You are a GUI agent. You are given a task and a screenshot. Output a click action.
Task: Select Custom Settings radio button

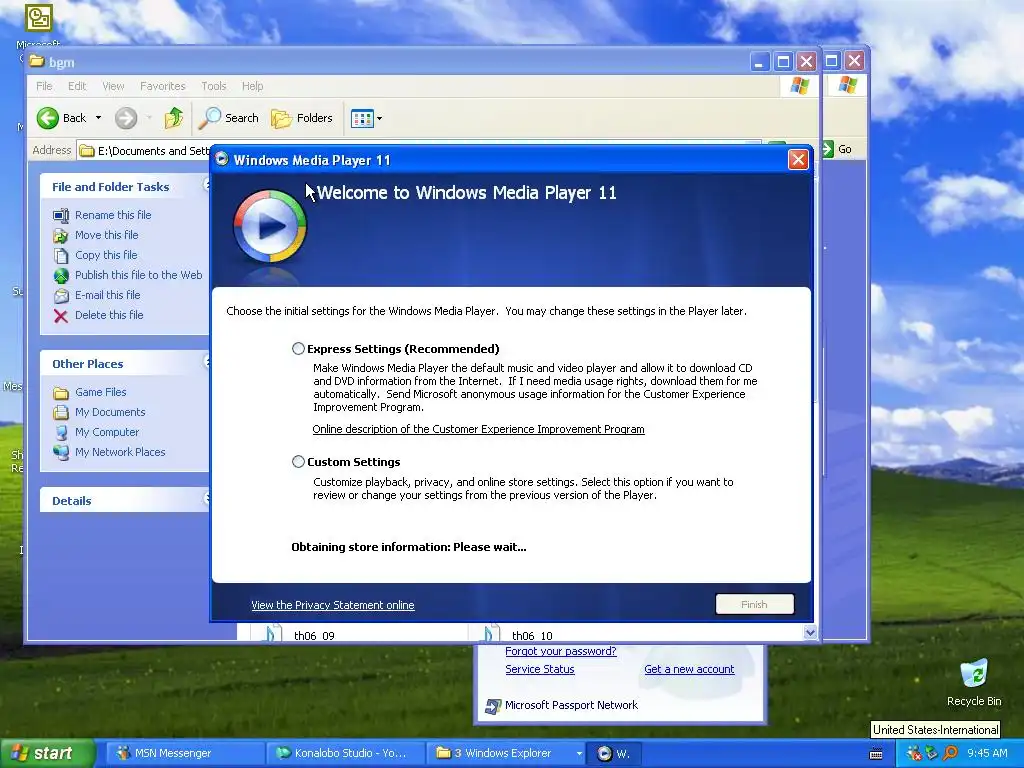click(x=298, y=462)
